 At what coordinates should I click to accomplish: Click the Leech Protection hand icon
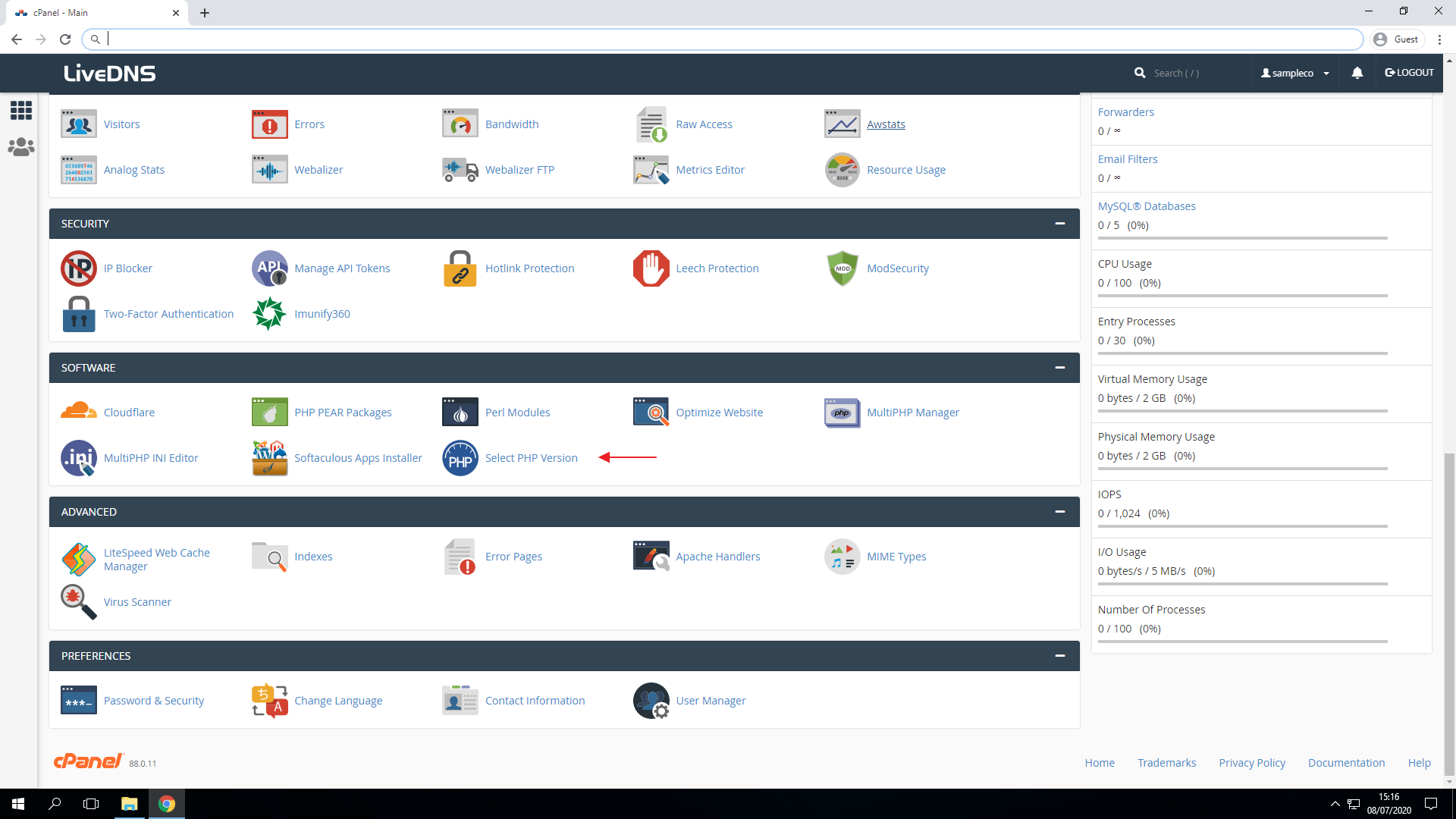point(651,268)
